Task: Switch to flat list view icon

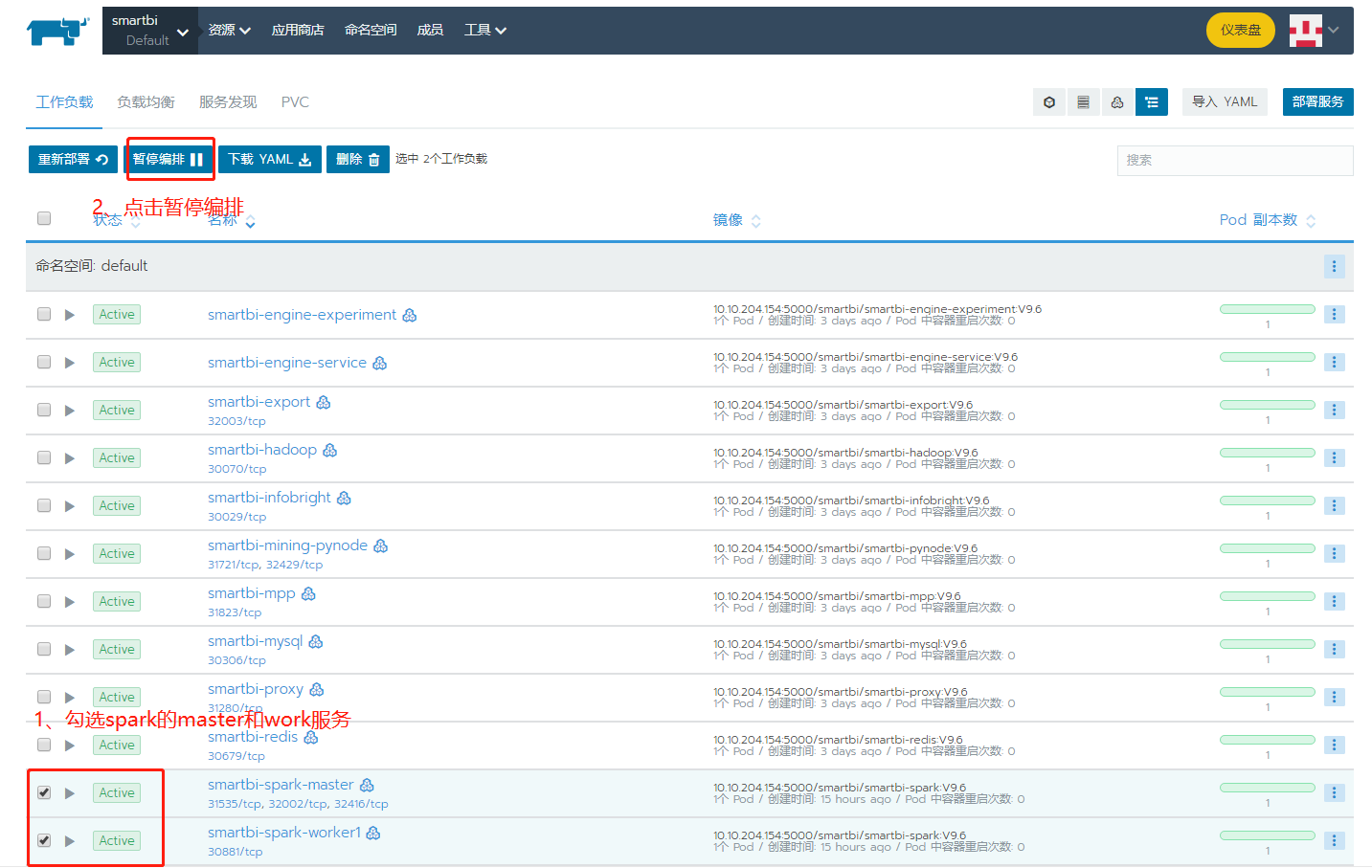Action: pos(1083,101)
